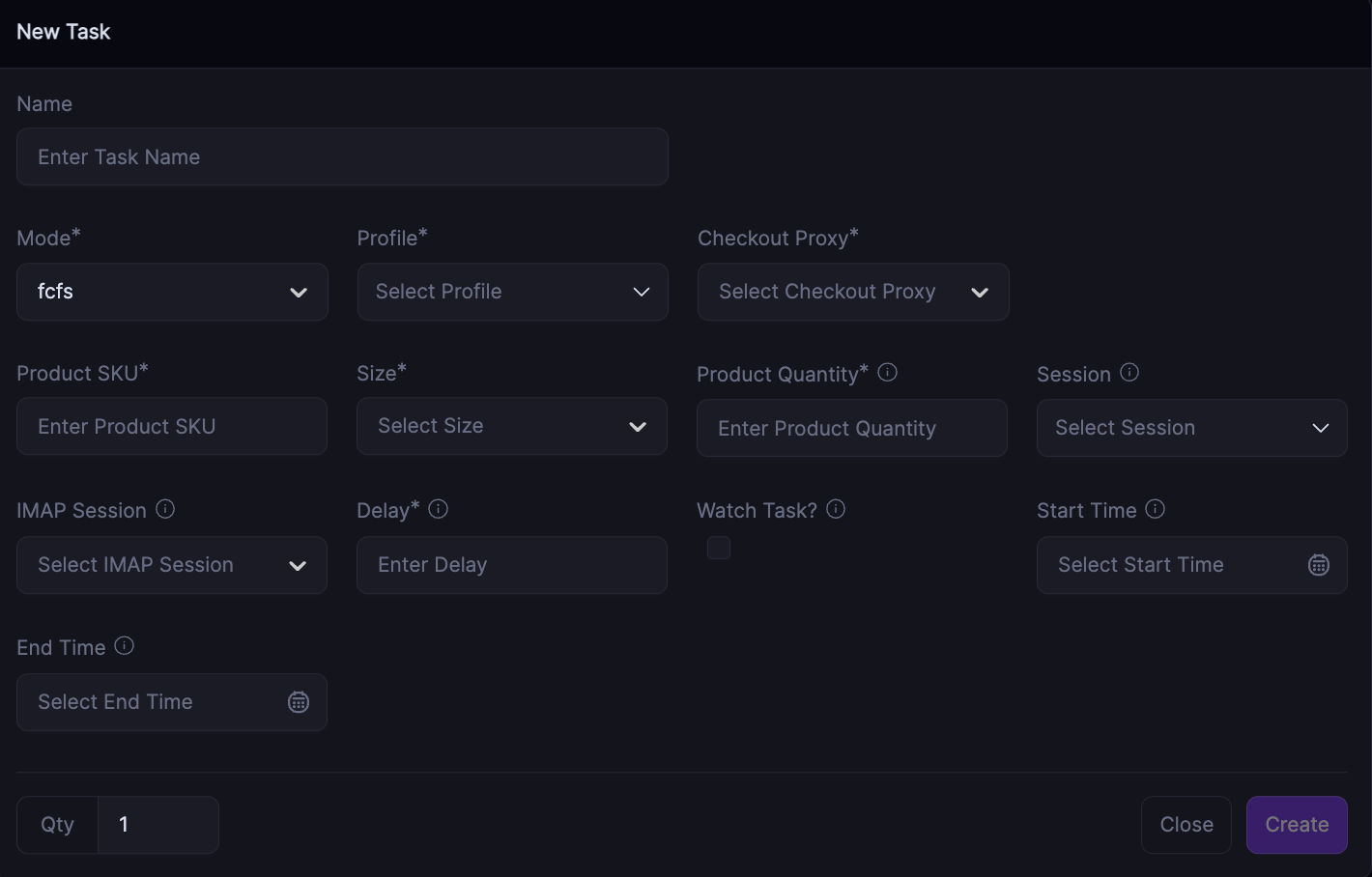1372x877 pixels.
Task: Click info icon next to IMAP Session
Action: coord(165,509)
